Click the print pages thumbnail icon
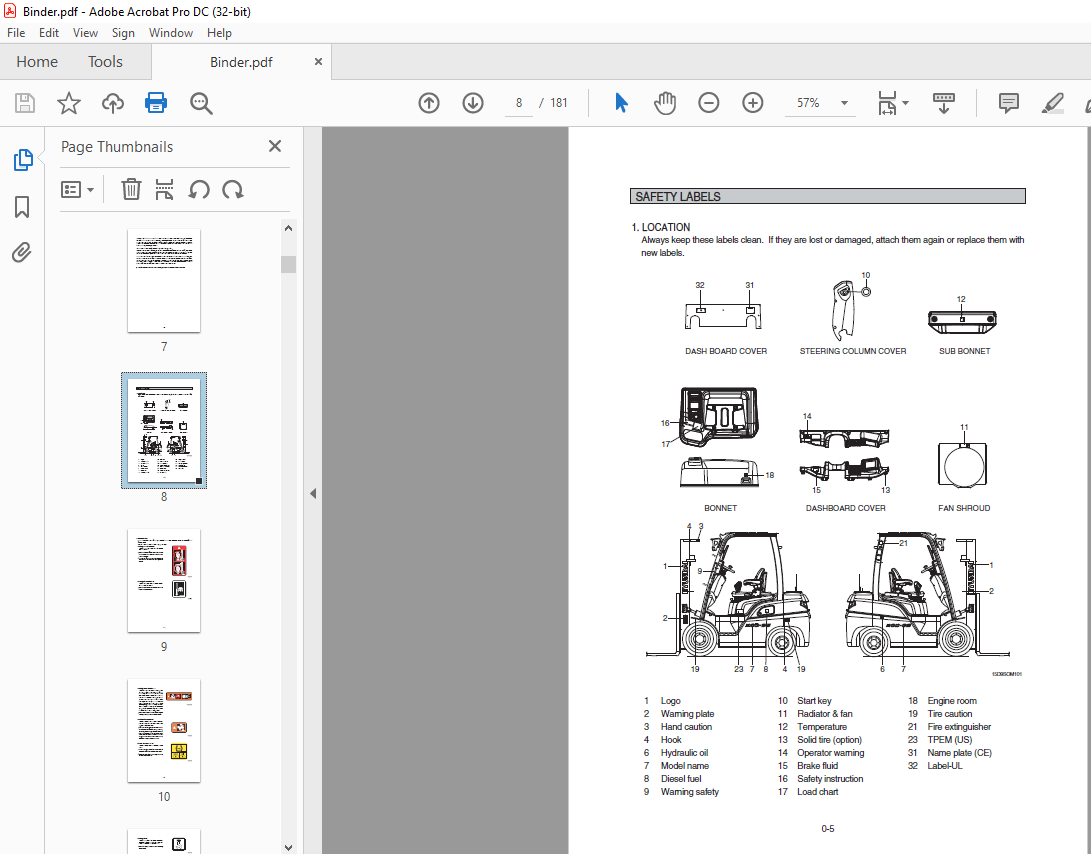 (164, 189)
